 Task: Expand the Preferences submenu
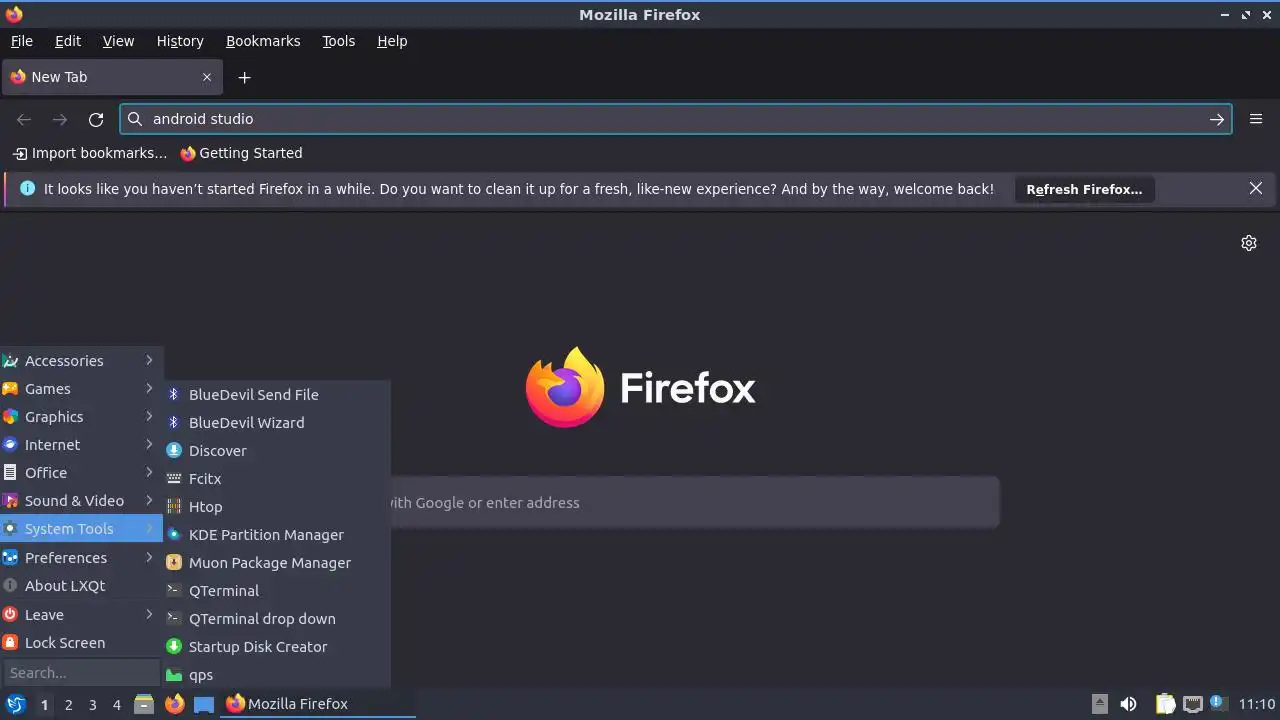tap(81, 558)
